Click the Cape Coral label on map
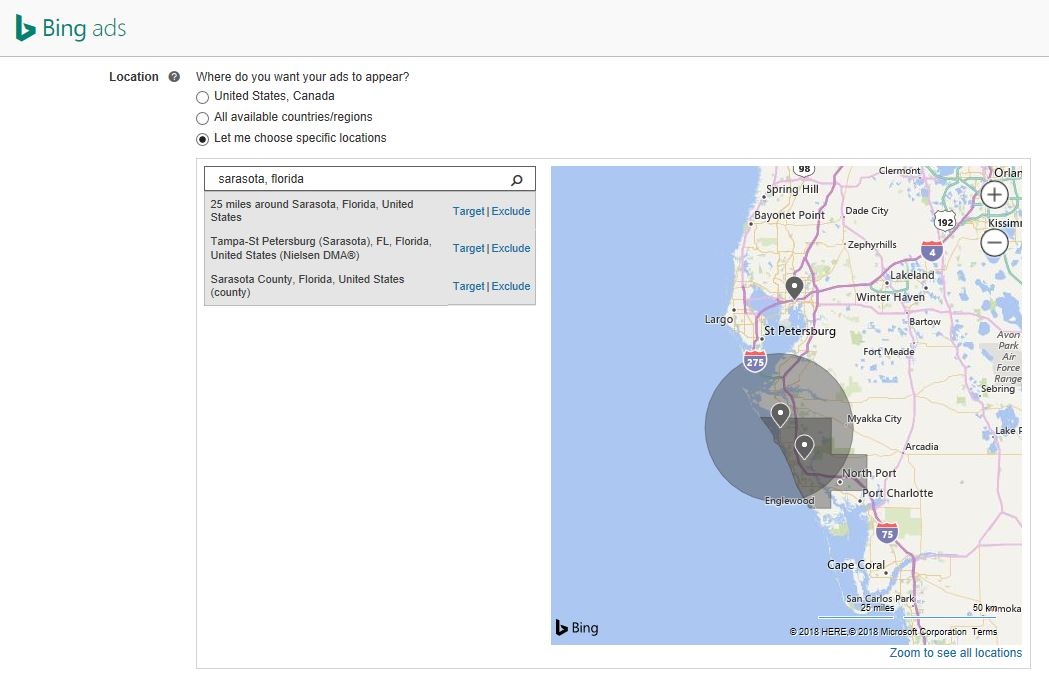The image size is (1049, 689). [x=856, y=565]
